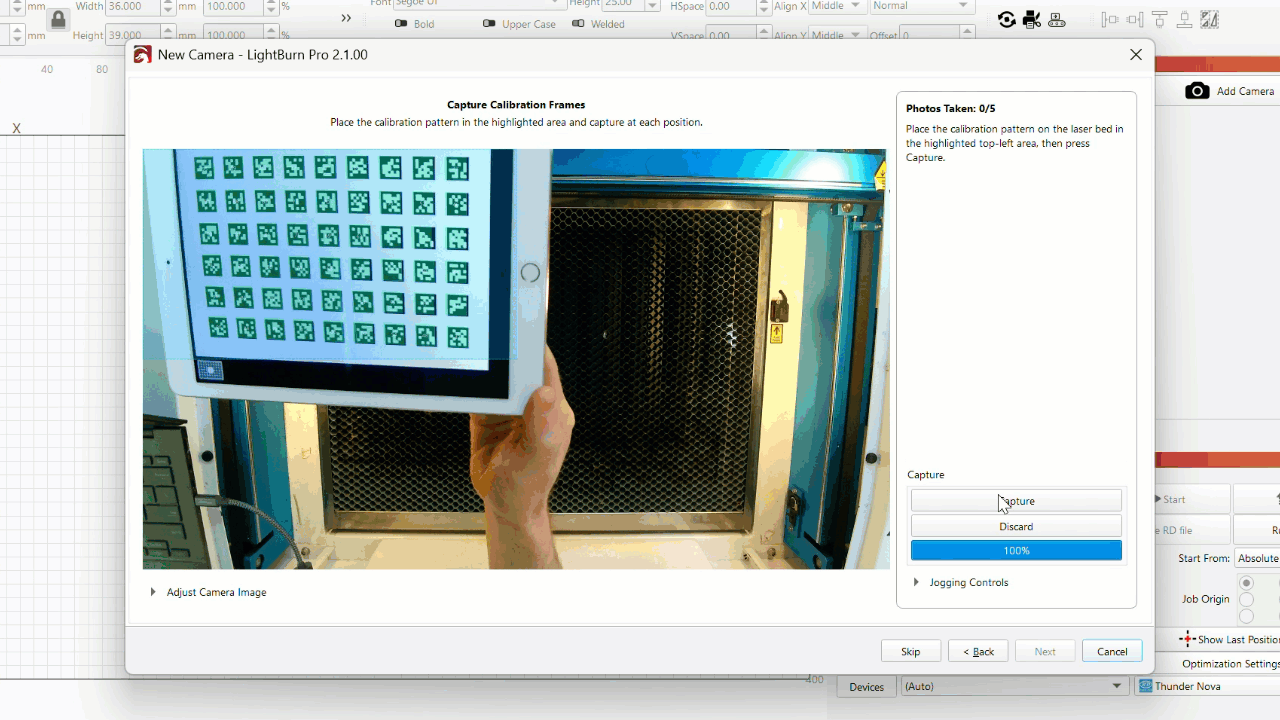The height and width of the screenshot is (720, 1280).
Task: Select the bottom Job Origin radio button
Action: (x=1246, y=616)
